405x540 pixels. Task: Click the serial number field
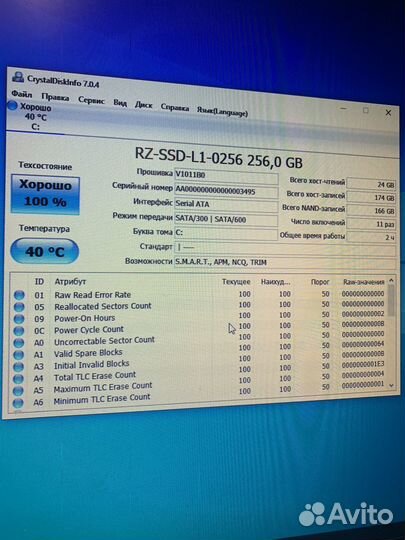[226, 191]
